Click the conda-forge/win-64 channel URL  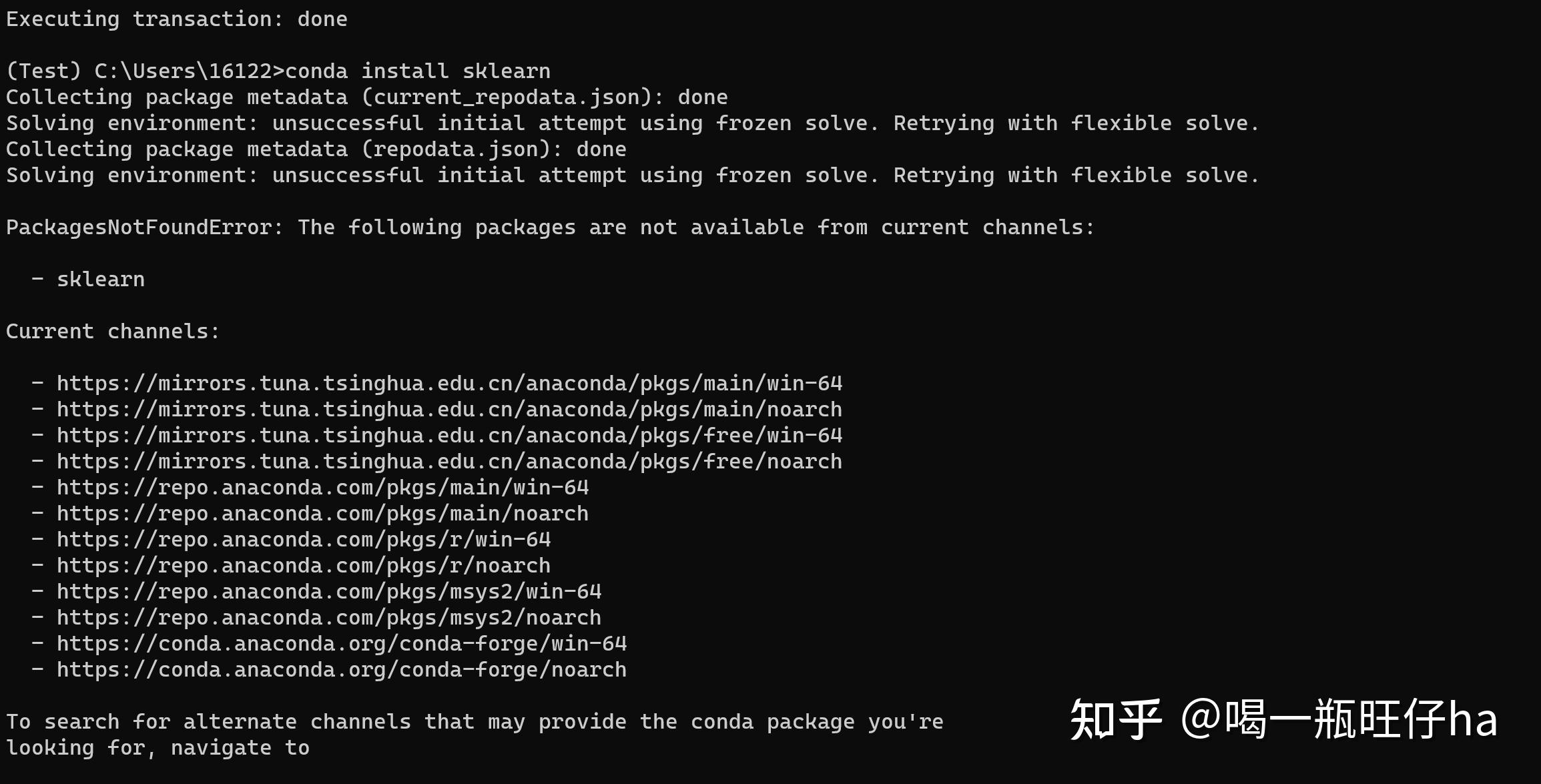(342, 644)
